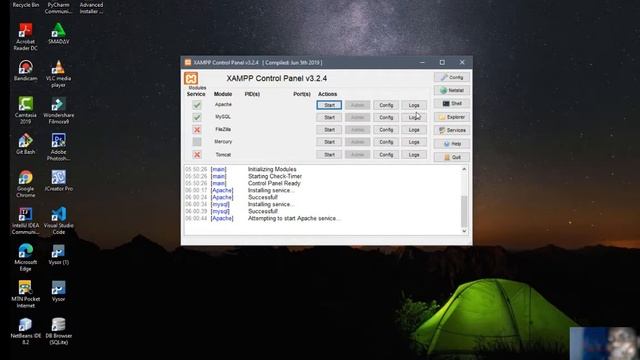Screen dimensions: 640x360
Task: Open the XAMPP Help button
Action: 452,144
